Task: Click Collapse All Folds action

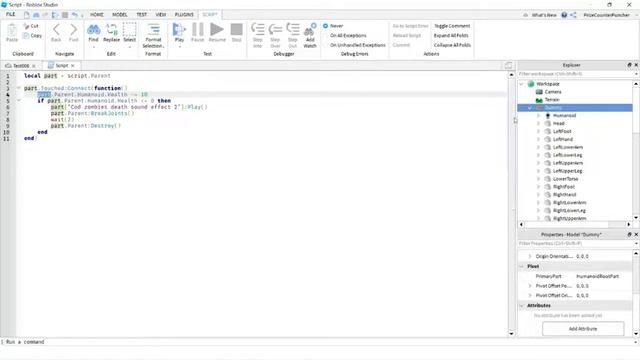Action: point(452,45)
